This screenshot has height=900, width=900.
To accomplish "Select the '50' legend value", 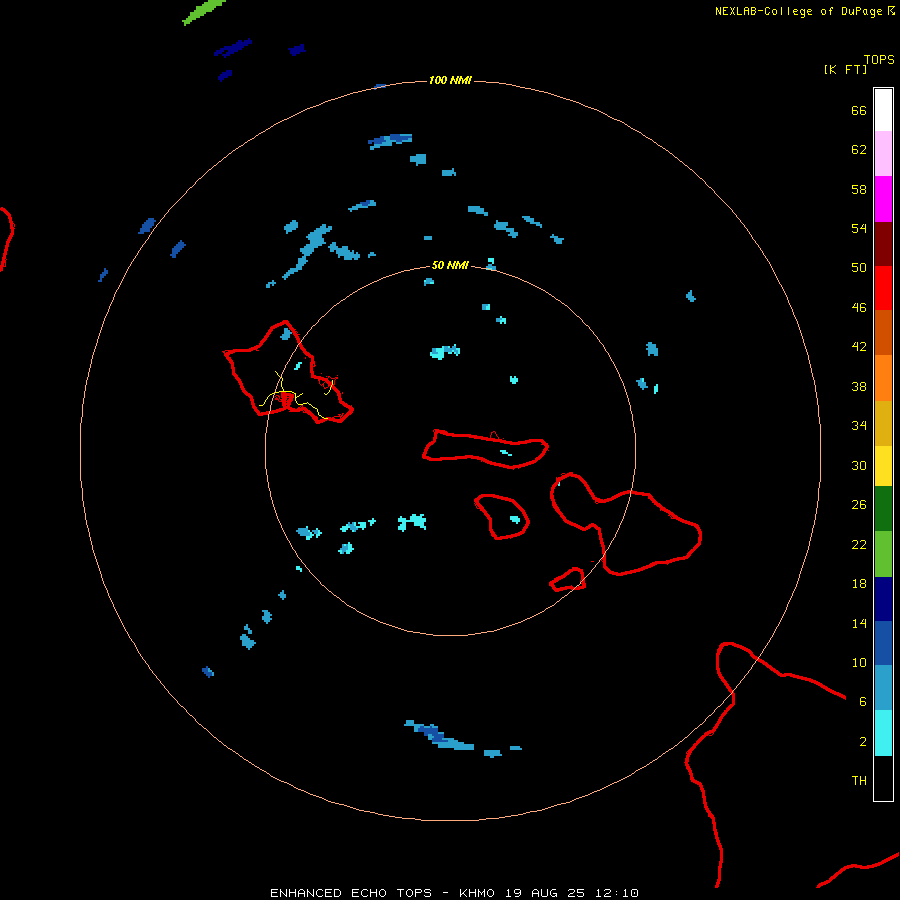I will coord(859,267).
